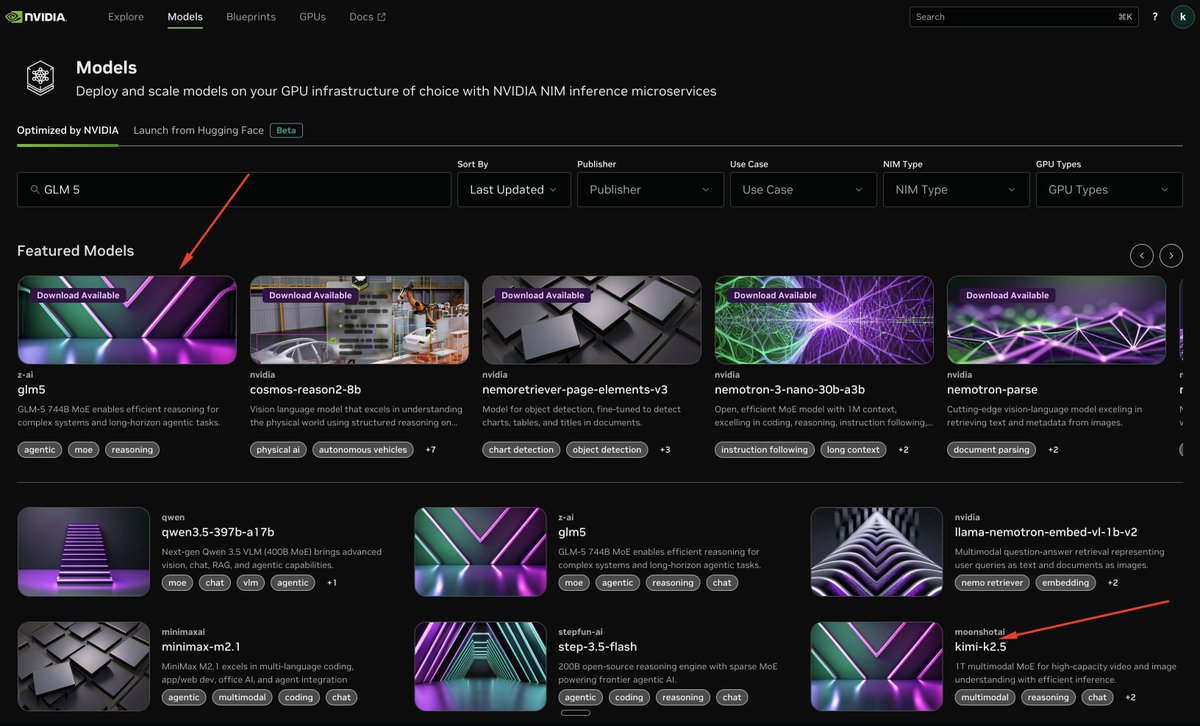This screenshot has width=1200, height=726.
Task: Open the nemotron-parse thumbnail
Action: [1056, 320]
